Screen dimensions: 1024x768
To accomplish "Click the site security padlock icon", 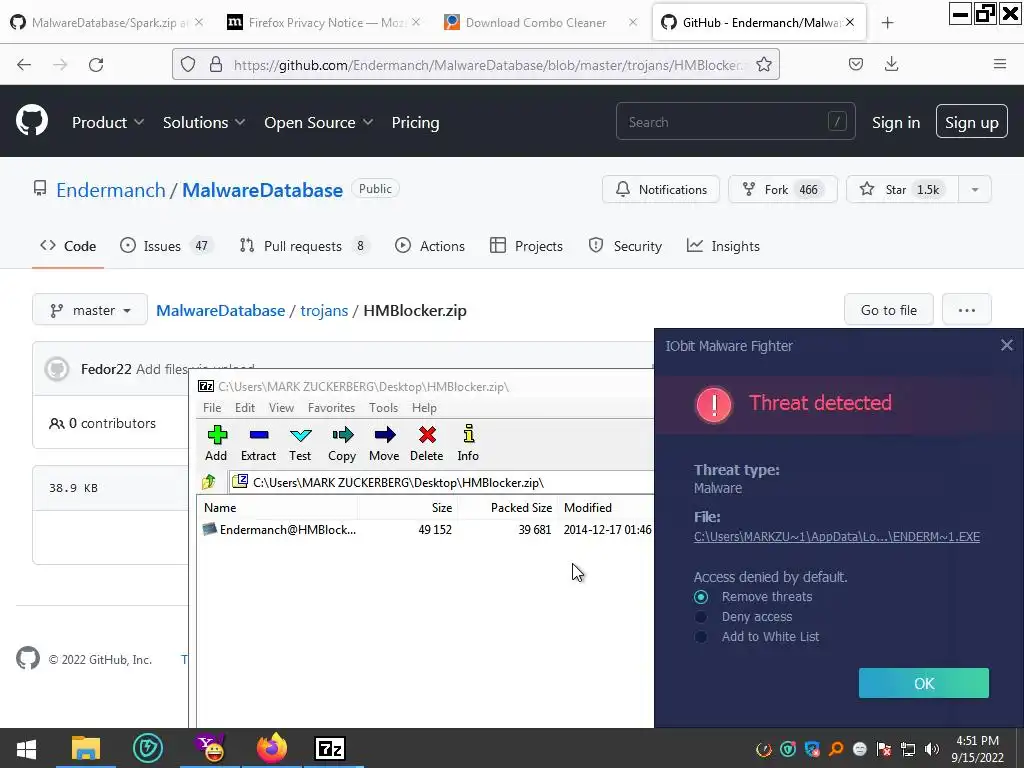I will [x=216, y=64].
